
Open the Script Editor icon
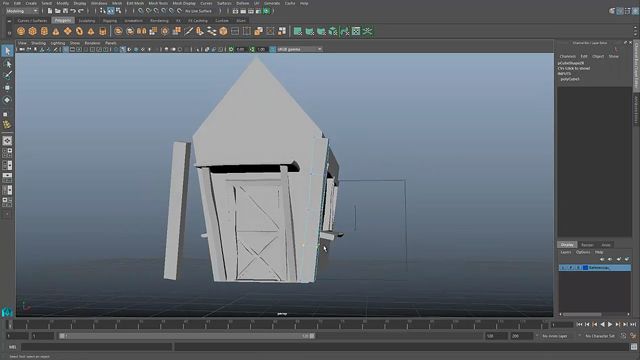pyautogui.click(x=633, y=347)
